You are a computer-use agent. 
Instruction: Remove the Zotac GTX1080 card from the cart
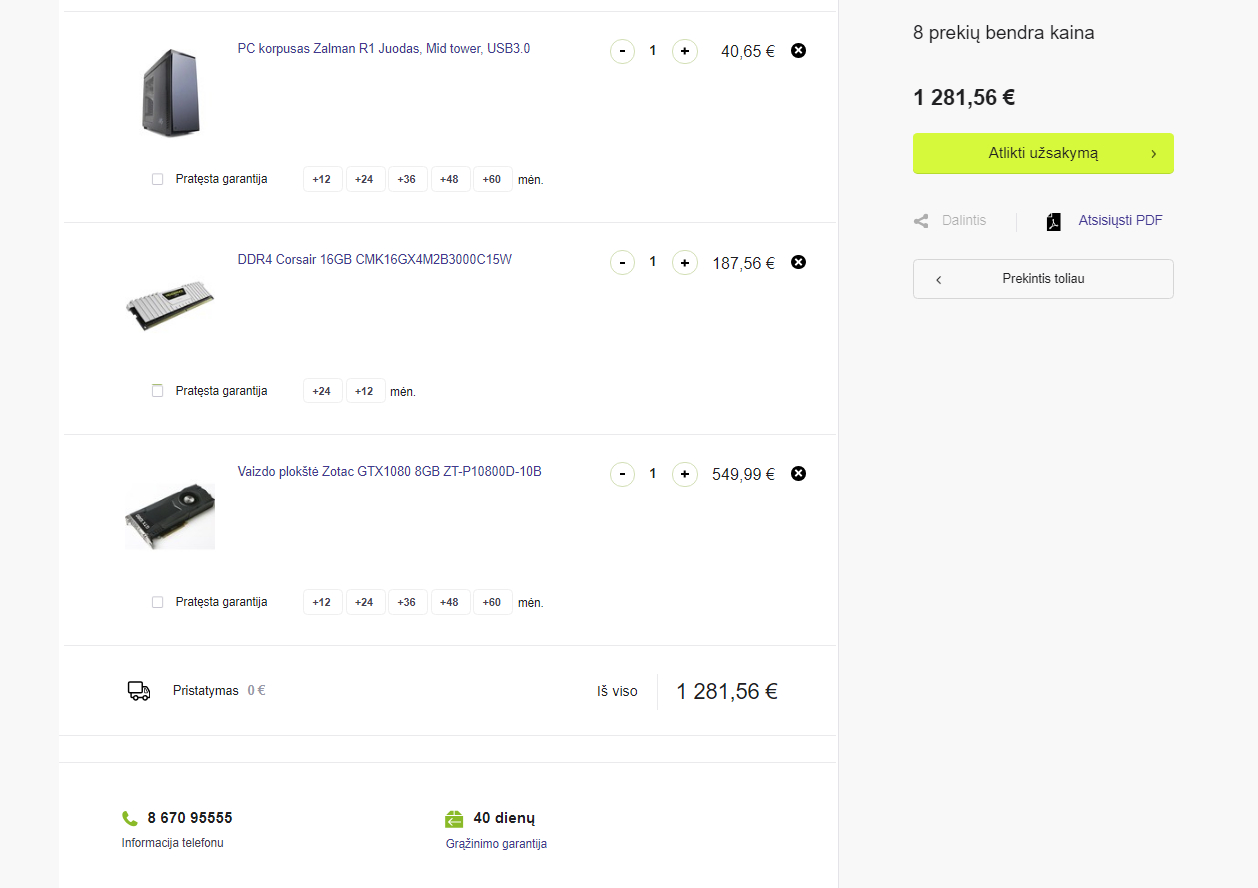(x=798, y=473)
